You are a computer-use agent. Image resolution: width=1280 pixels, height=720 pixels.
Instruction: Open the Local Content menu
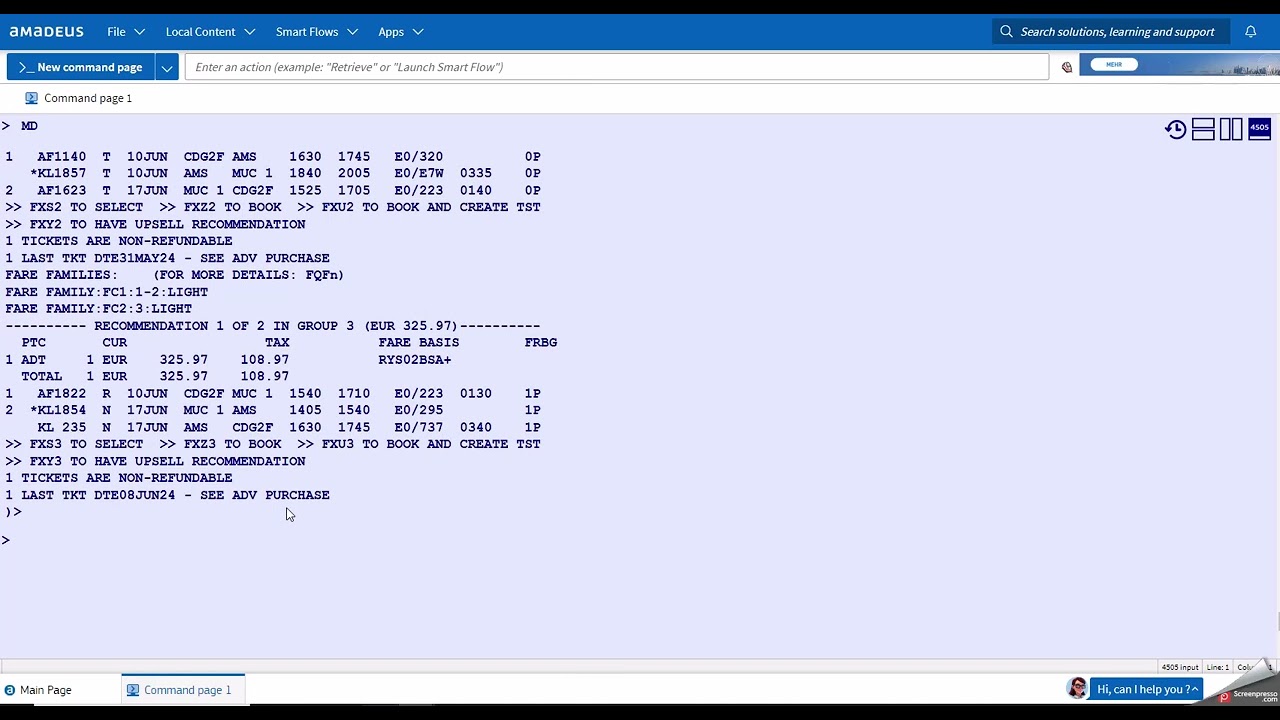tap(210, 32)
